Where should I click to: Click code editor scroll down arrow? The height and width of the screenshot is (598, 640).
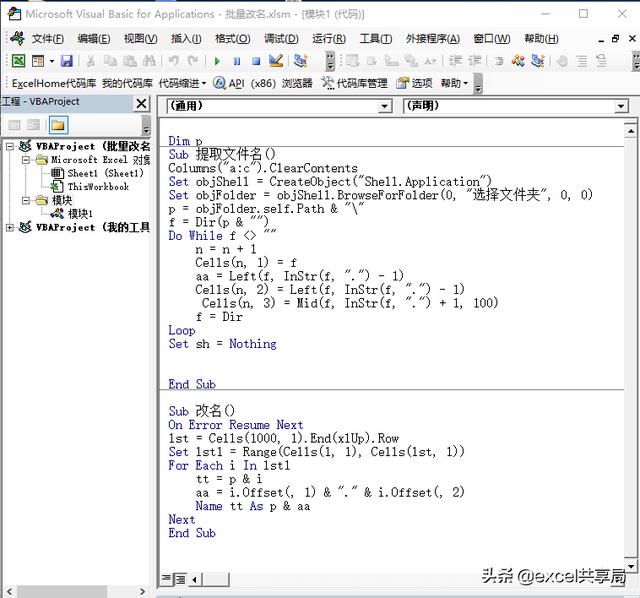tap(631, 566)
